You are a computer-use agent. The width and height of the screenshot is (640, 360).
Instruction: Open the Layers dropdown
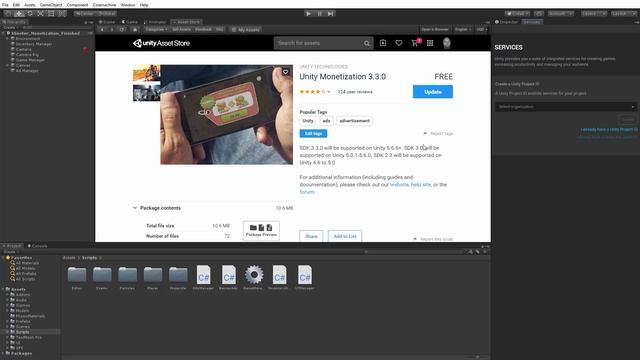point(594,13)
